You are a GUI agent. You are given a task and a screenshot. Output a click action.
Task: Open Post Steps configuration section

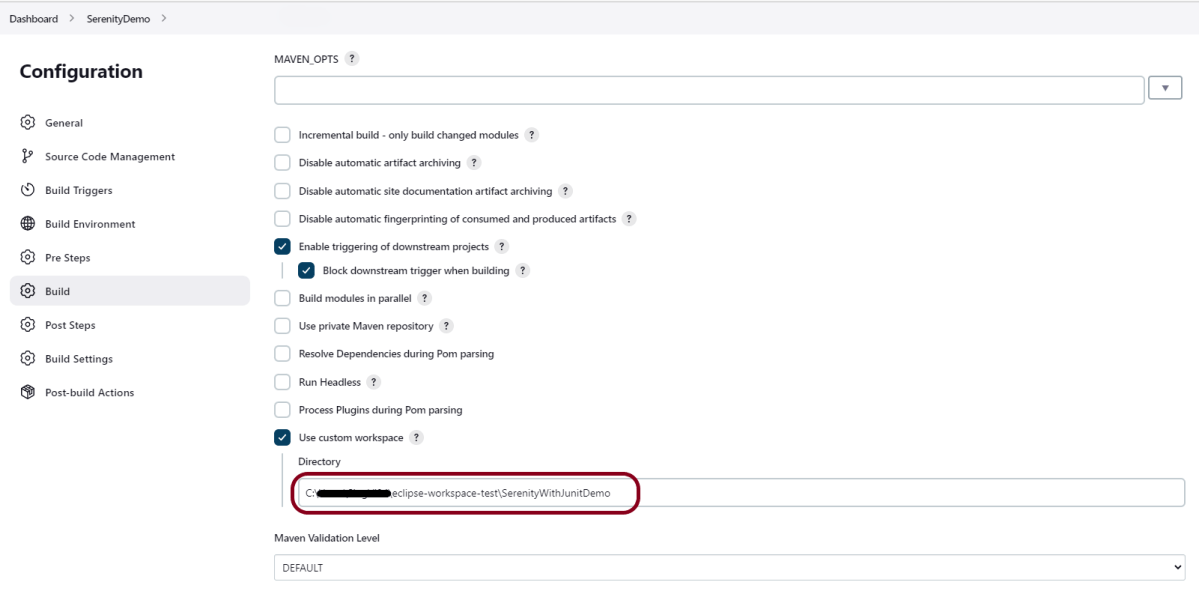coord(70,325)
